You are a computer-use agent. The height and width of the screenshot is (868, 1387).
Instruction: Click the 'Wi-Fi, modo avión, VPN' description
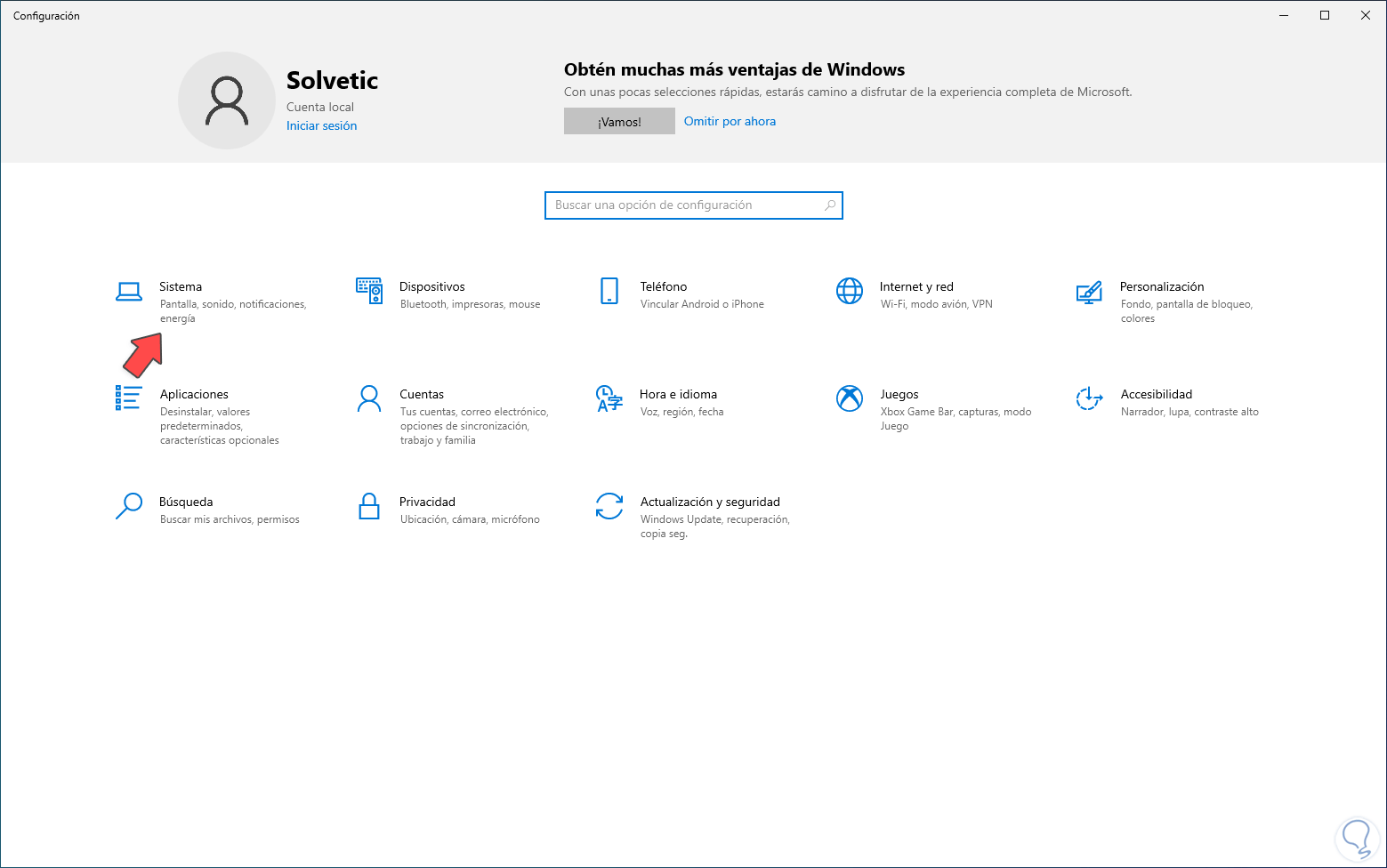pyautogui.click(x=937, y=304)
